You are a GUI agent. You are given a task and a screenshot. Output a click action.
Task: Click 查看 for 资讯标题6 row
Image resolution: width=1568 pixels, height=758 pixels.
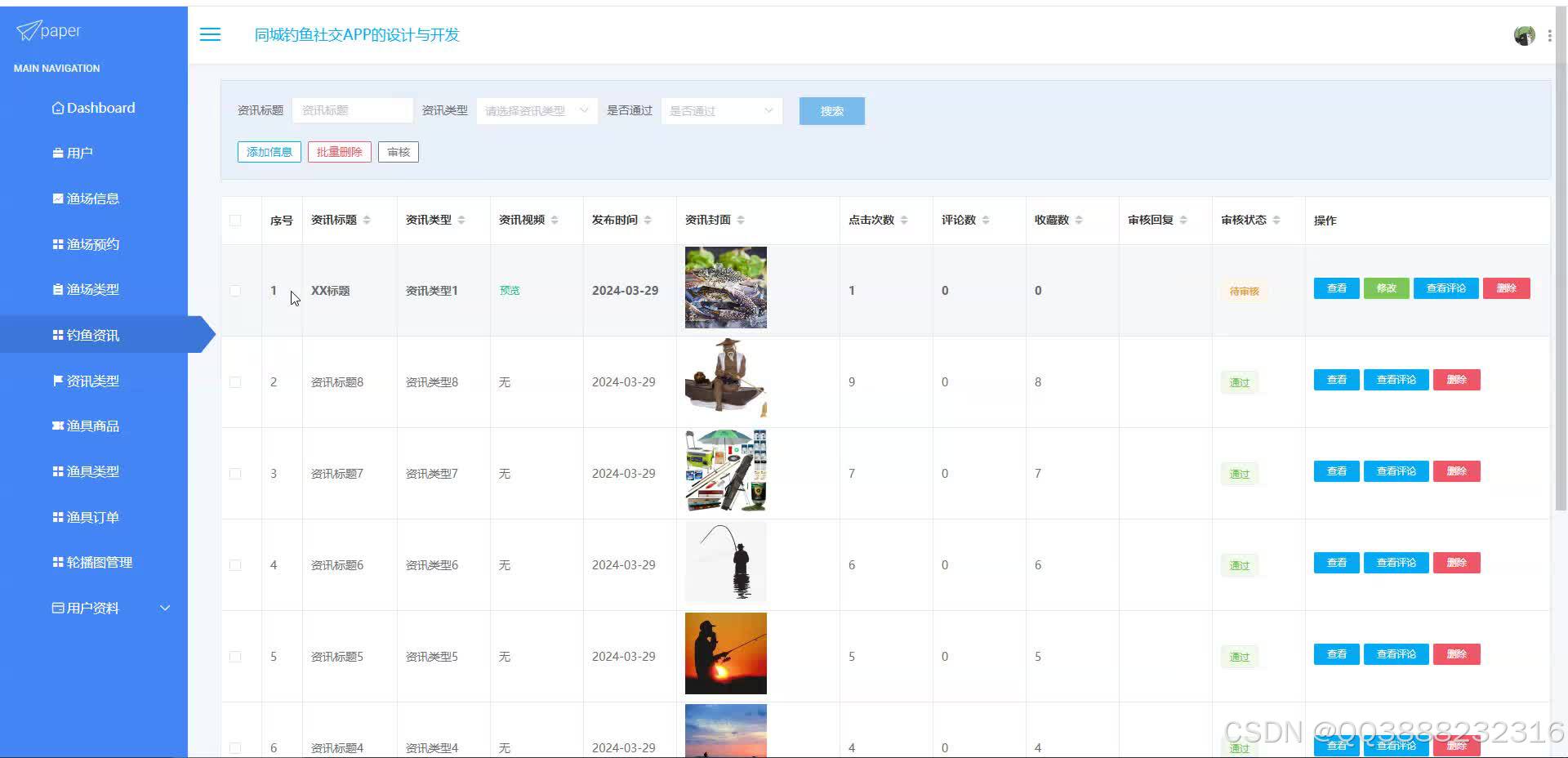click(1336, 563)
